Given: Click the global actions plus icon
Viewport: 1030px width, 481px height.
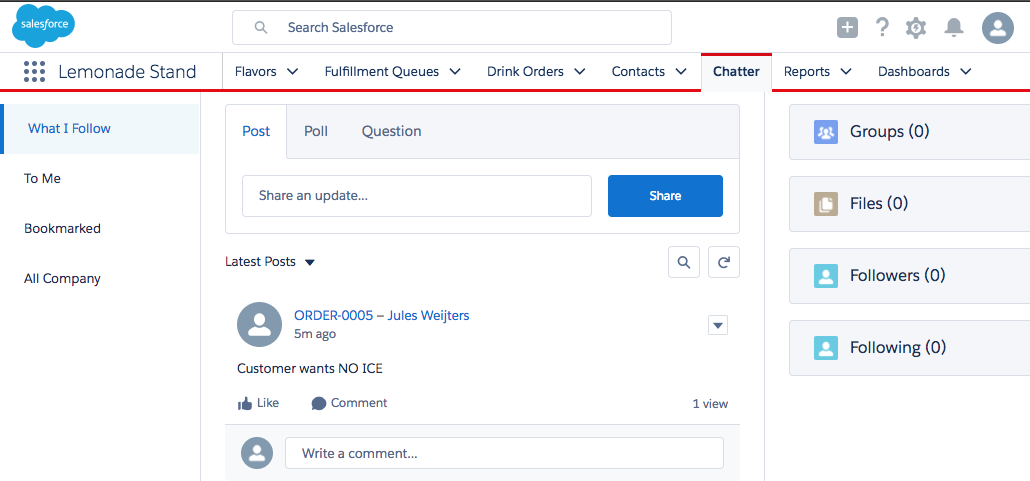Looking at the screenshot, I should 847,28.
